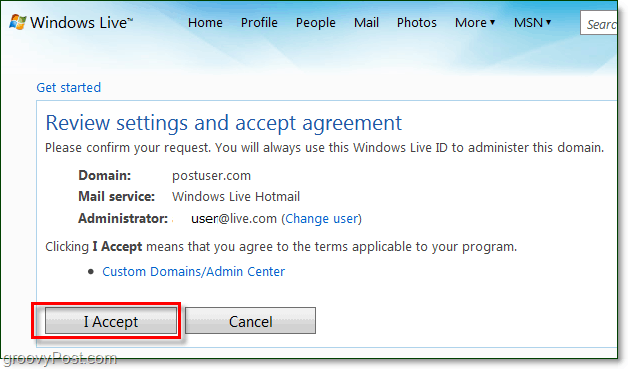
Task: Open the Home menu item
Action: pos(205,23)
